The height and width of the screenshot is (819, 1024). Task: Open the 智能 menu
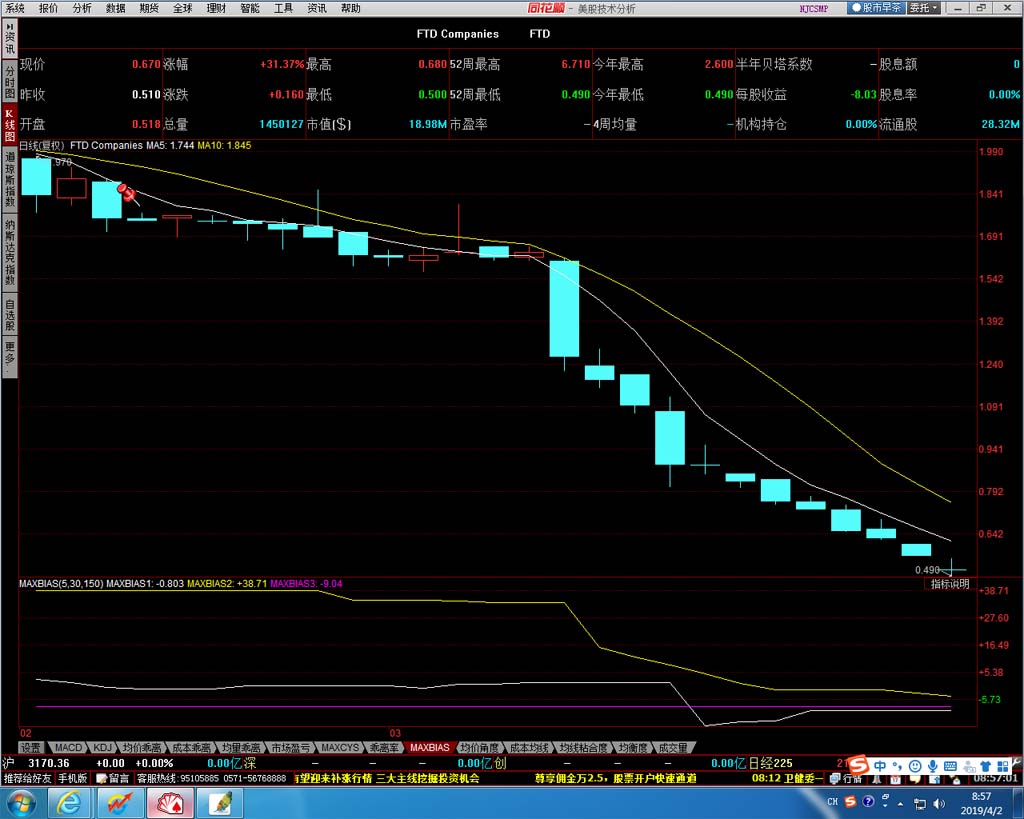click(250, 8)
